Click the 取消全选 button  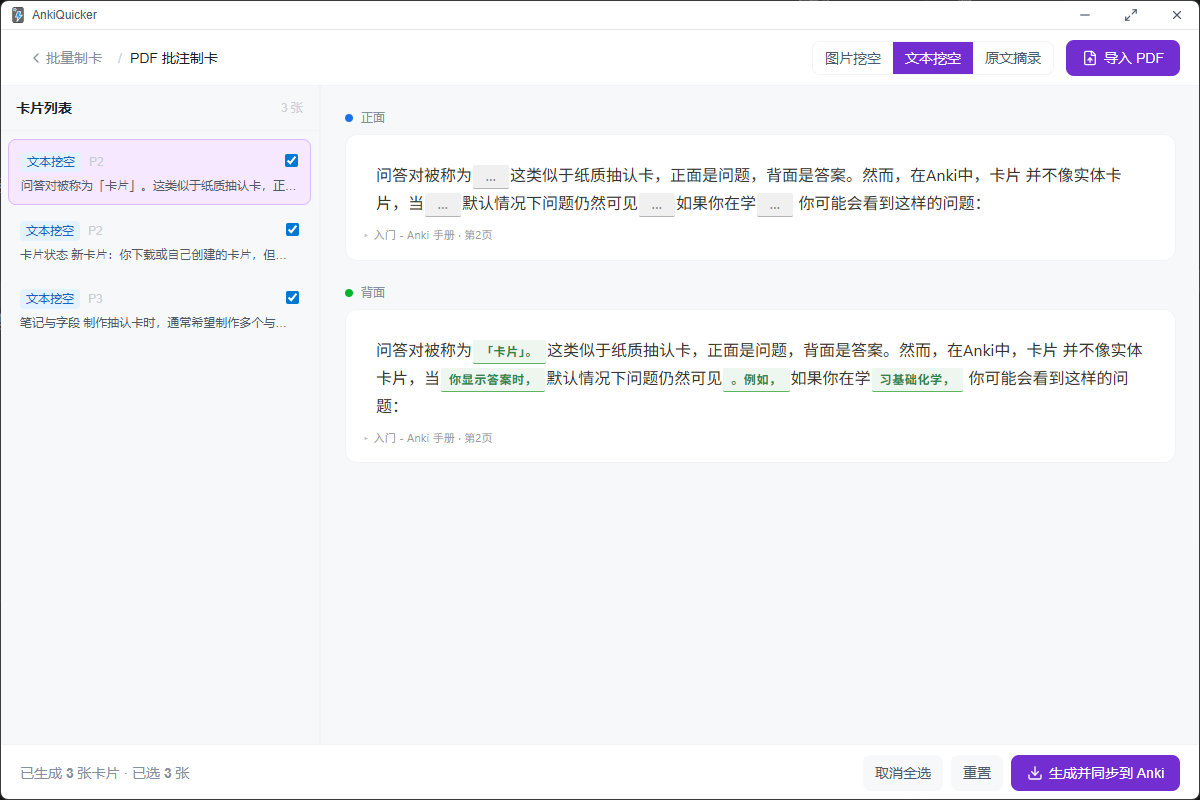(x=903, y=773)
